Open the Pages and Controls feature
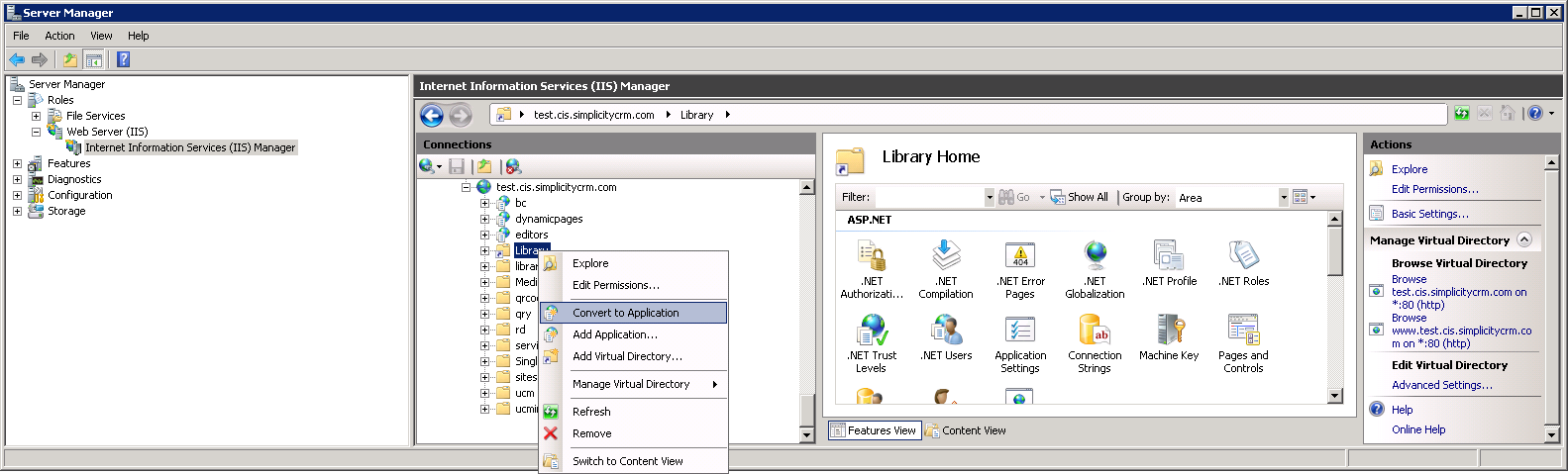 [x=1243, y=343]
